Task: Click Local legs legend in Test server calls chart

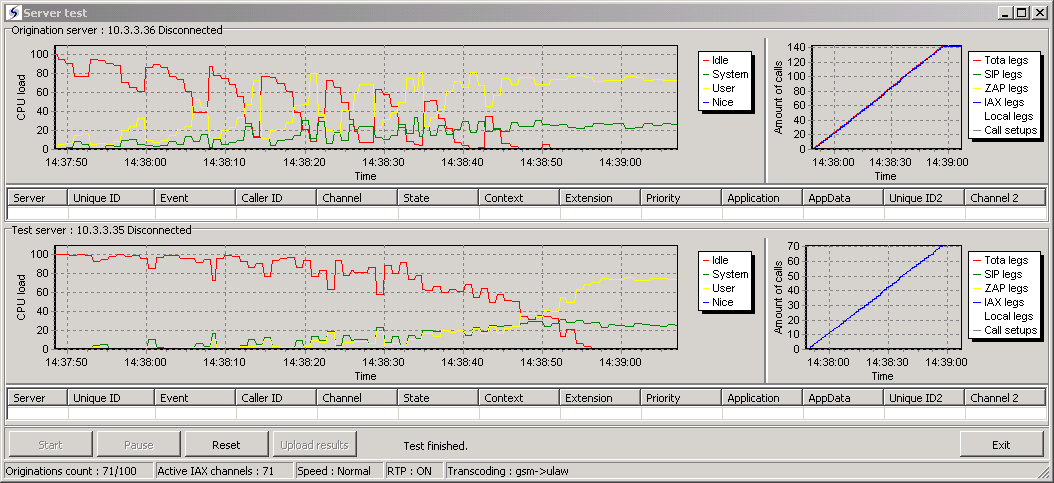Action: tap(1008, 316)
